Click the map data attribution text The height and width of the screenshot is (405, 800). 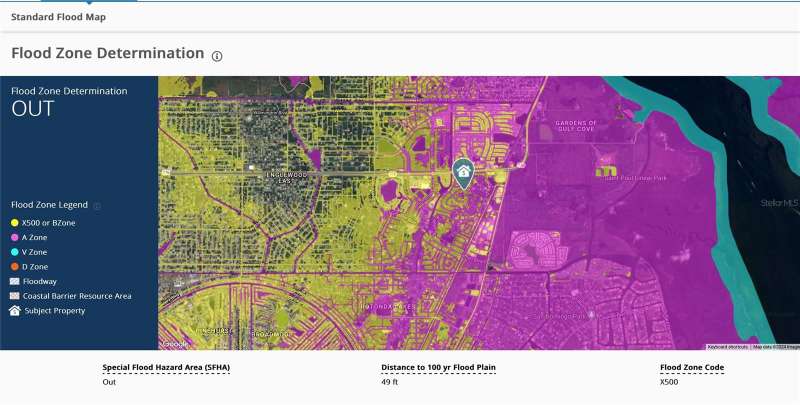[x=775, y=347]
